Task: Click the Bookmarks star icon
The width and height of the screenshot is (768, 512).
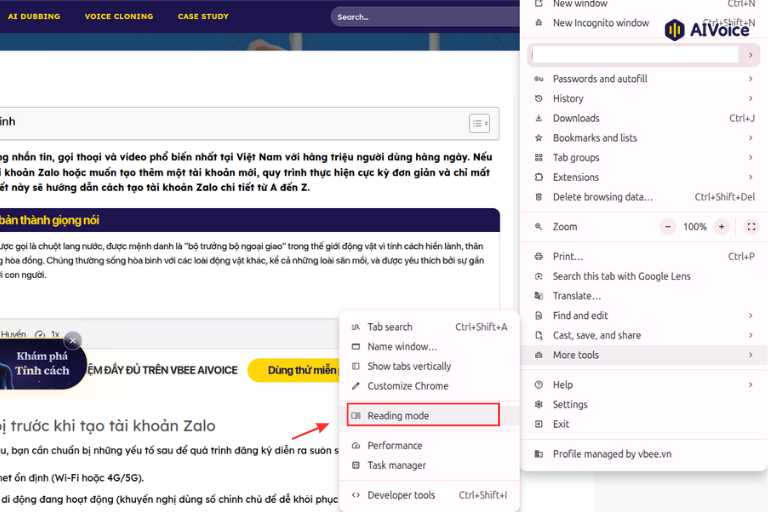Action: tap(539, 138)
